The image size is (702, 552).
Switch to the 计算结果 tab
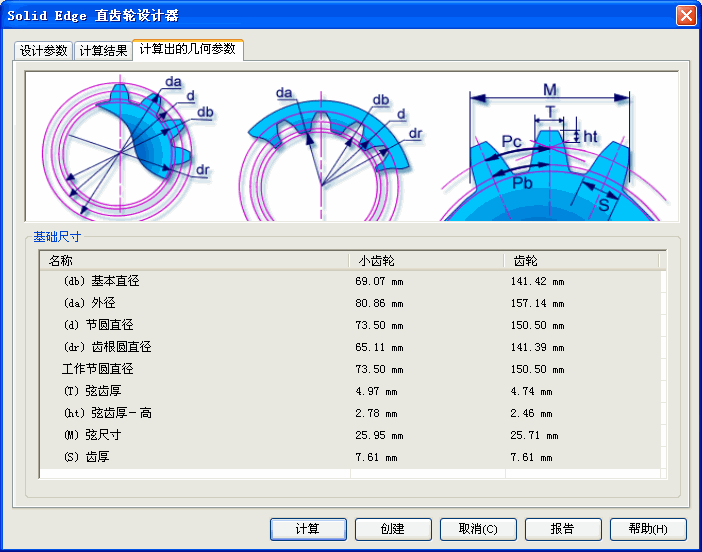point(103,51)
